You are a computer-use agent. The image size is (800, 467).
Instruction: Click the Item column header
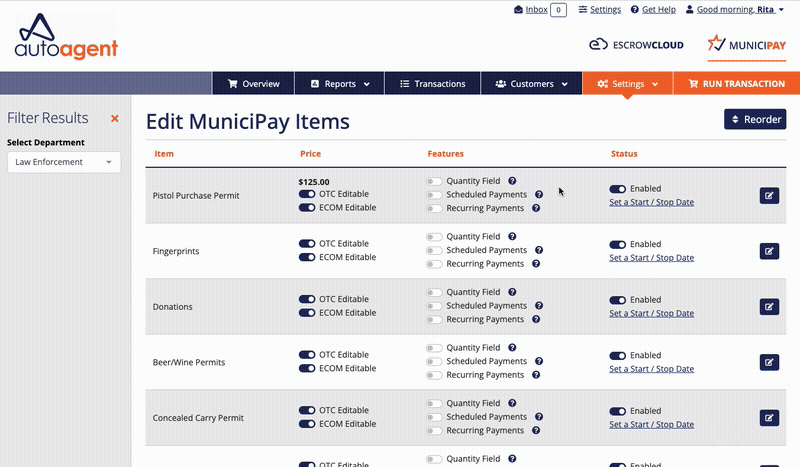164,154
